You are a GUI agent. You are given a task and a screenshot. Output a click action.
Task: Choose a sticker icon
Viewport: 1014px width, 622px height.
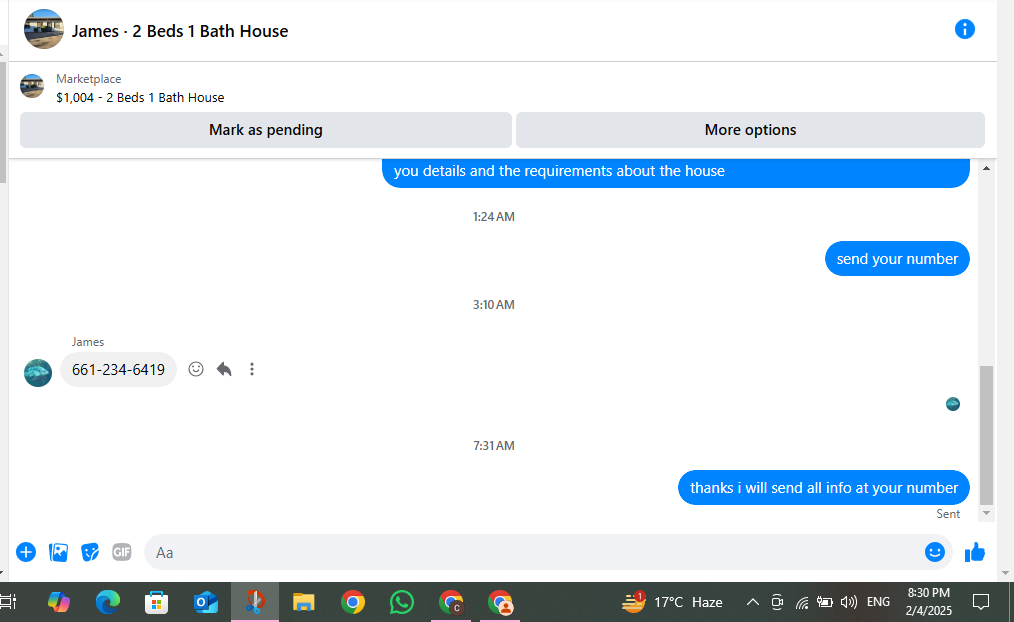(90, 552)
